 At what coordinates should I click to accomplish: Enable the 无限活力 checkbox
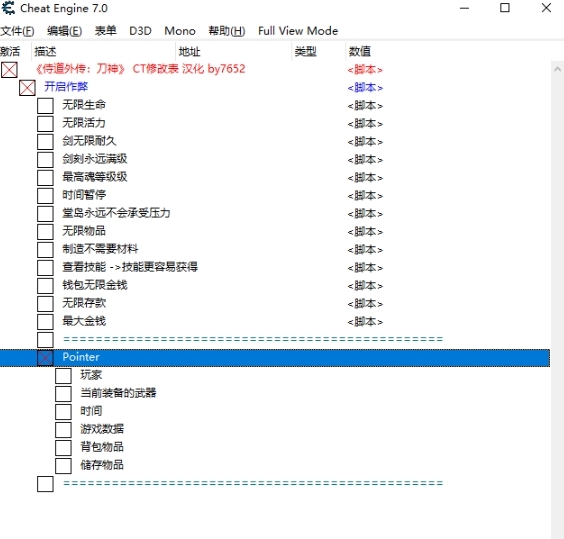coord(45,123)
